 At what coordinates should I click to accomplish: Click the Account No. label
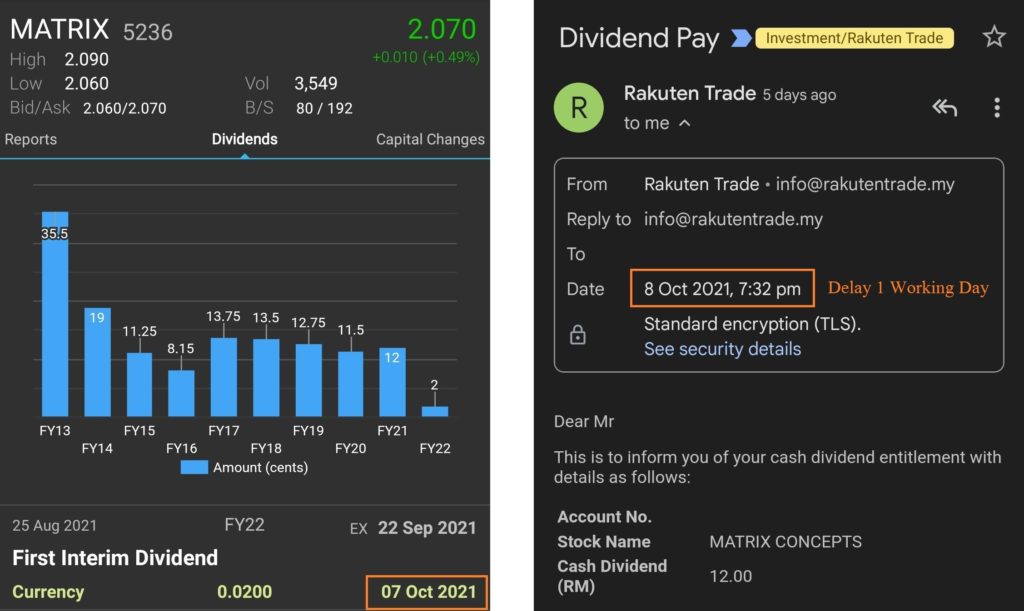click(604, 517)
